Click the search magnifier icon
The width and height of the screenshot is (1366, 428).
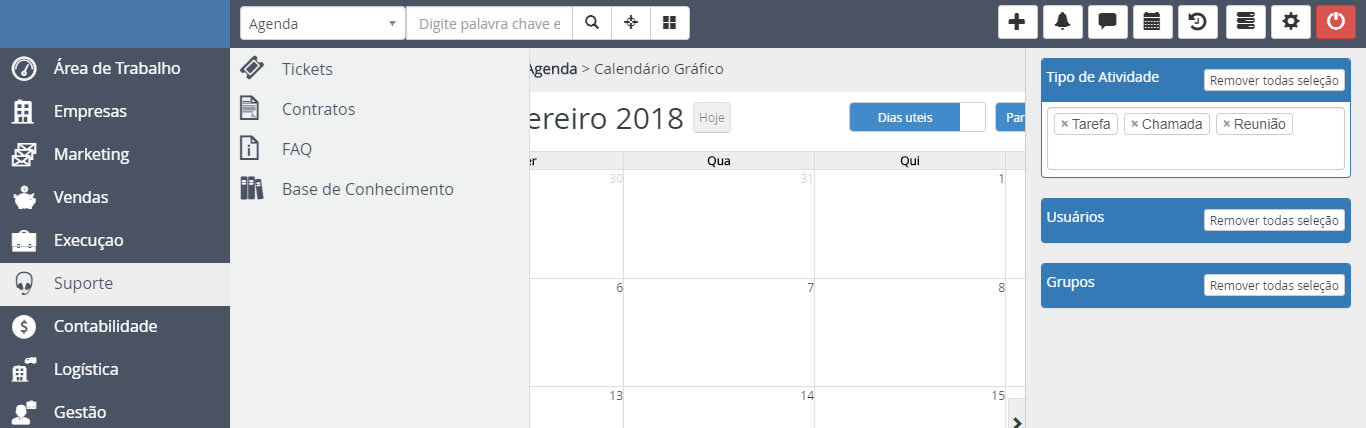click(592, 23)
